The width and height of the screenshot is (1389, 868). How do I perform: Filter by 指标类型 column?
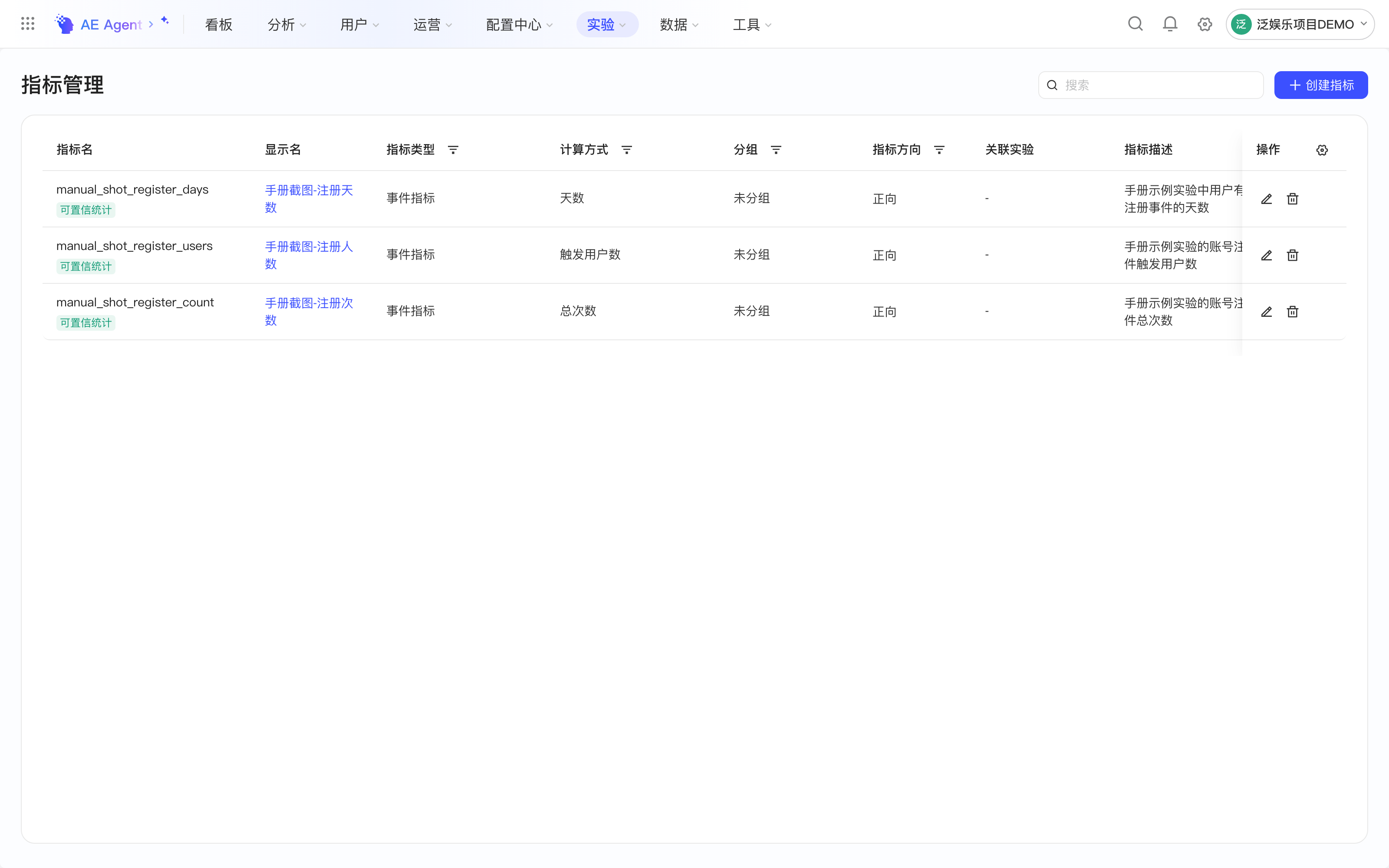pos(453,150)
